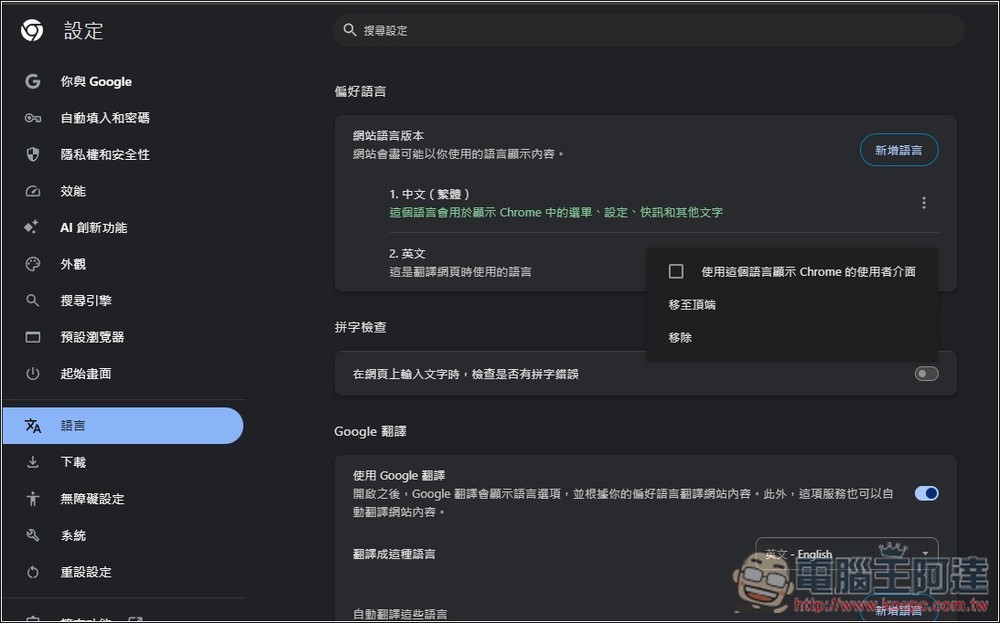Click the shield icon for 隱私權和安全性
The width and height of the screenshot is (1000, 623).
tap(33, 154)
